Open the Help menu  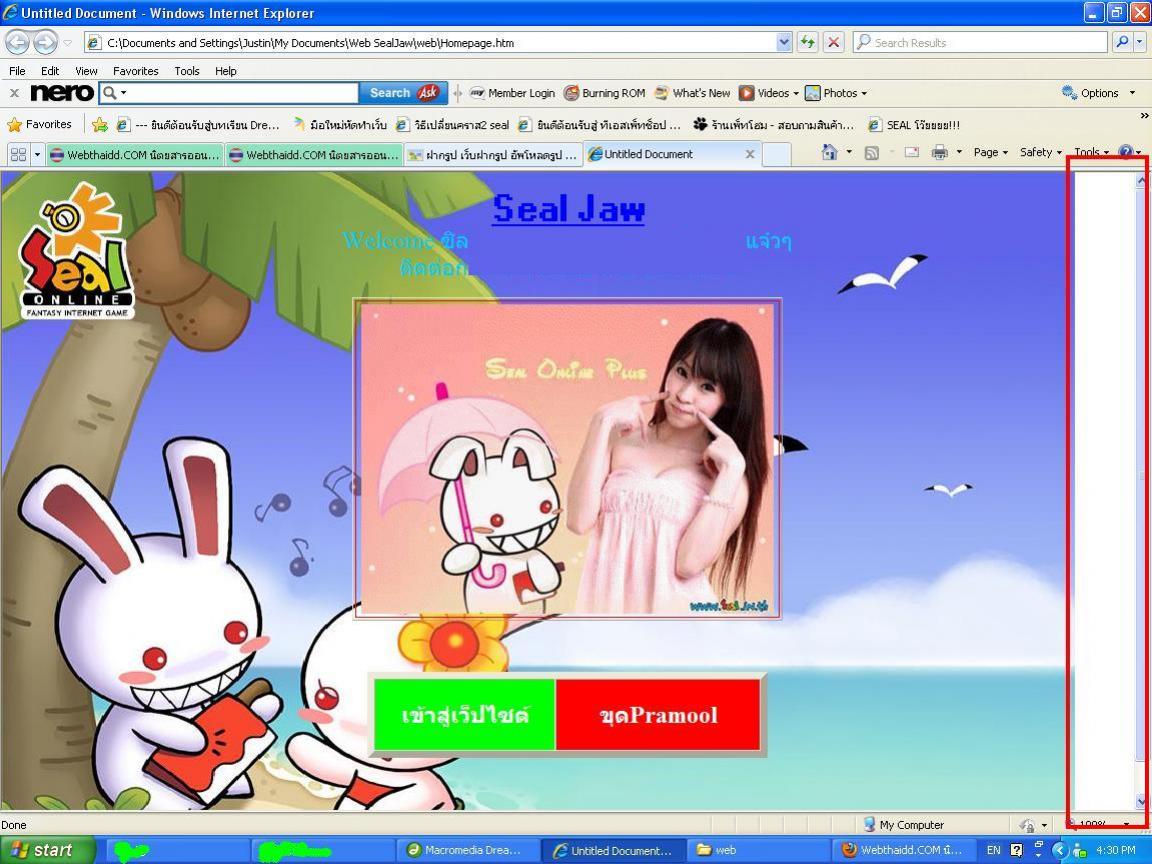click(x=226, y=71)
